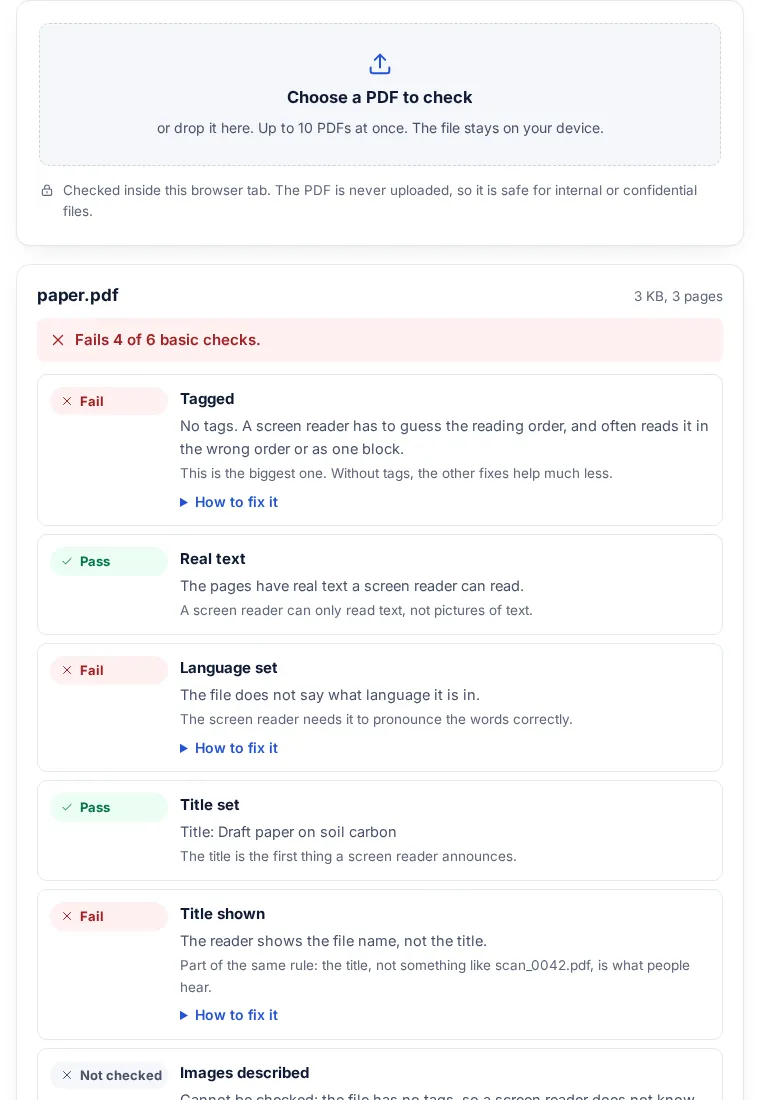The width and height of the screenshot is (760, 1100).
Task: Click the Title set check heading
Action: point(210,805)
